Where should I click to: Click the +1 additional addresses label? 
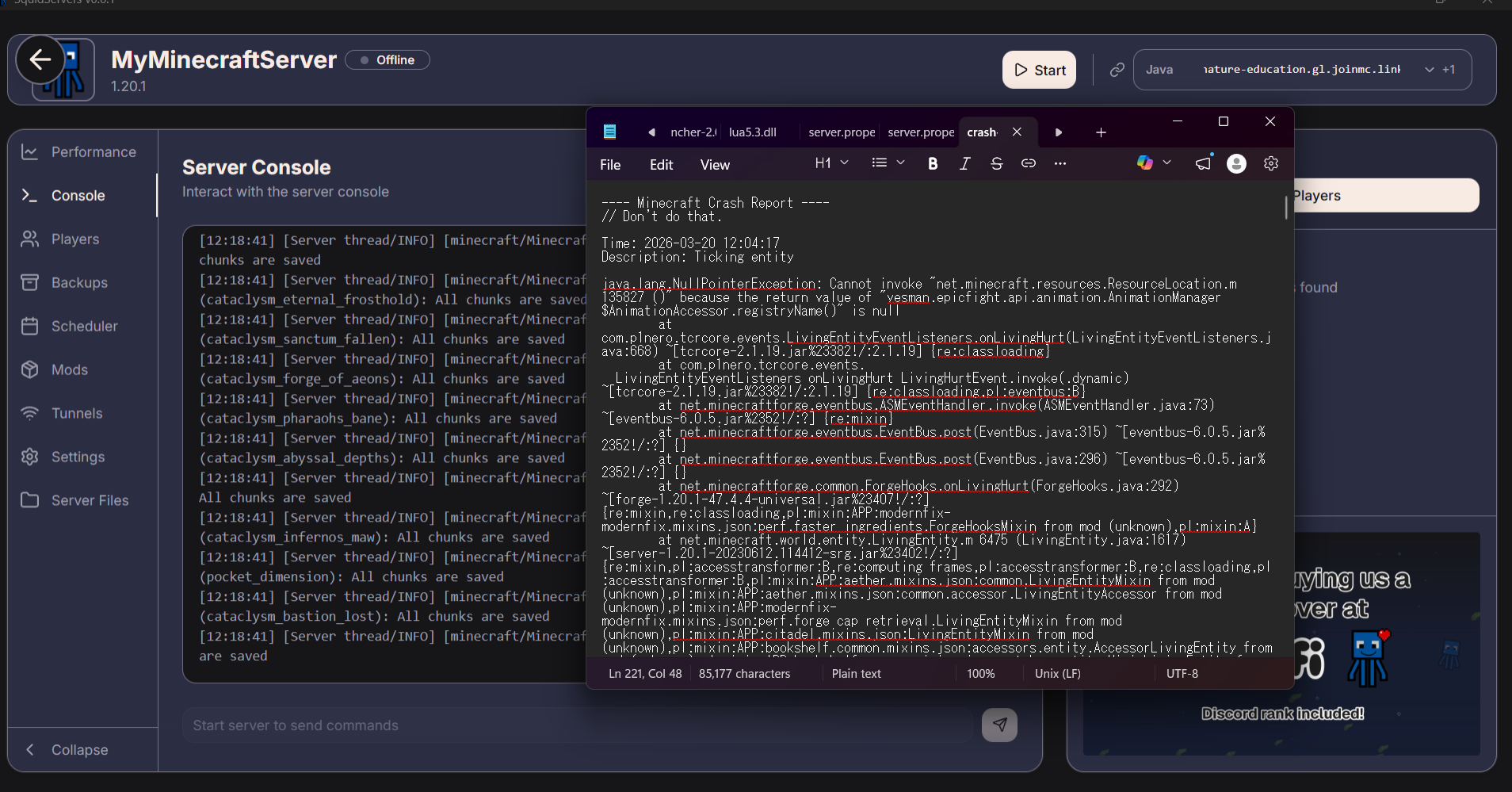(x=1449, y=70)
